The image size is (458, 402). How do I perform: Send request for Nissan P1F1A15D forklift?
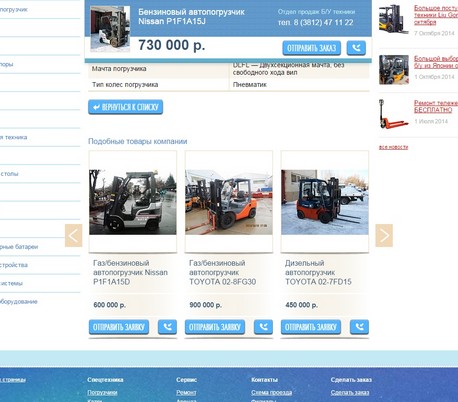[119, 327]
